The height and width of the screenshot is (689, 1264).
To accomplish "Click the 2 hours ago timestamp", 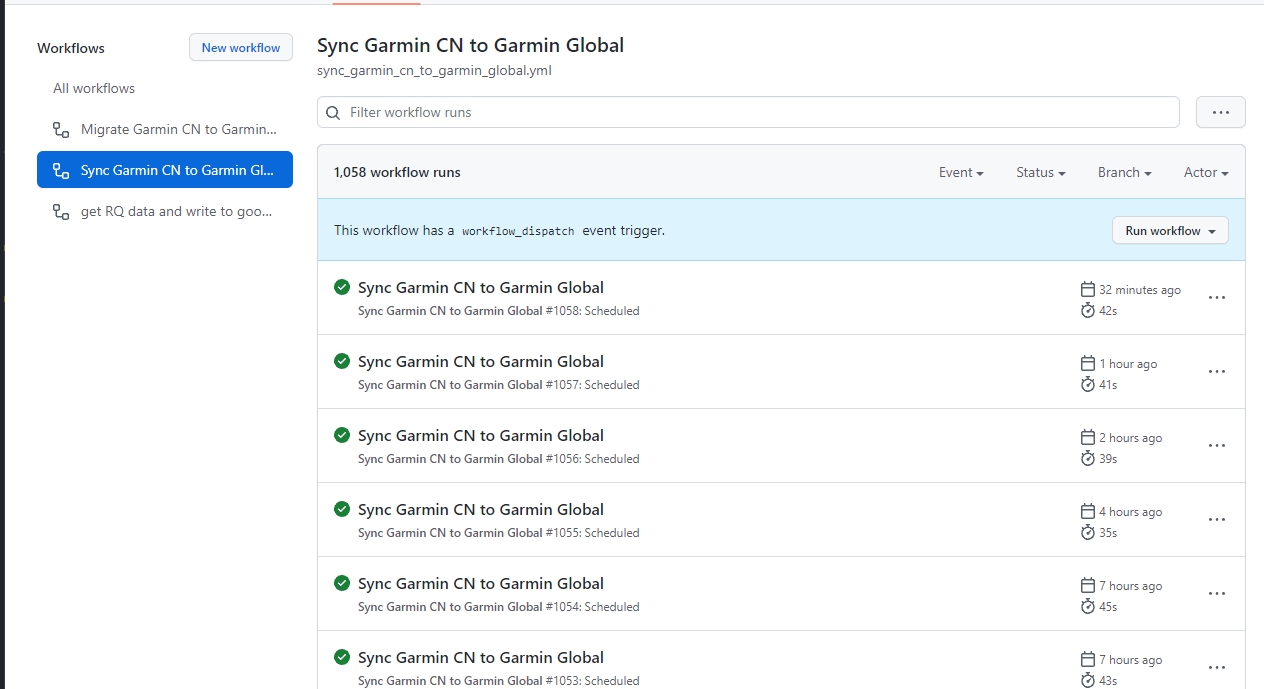I will (x=1131, y=438).
